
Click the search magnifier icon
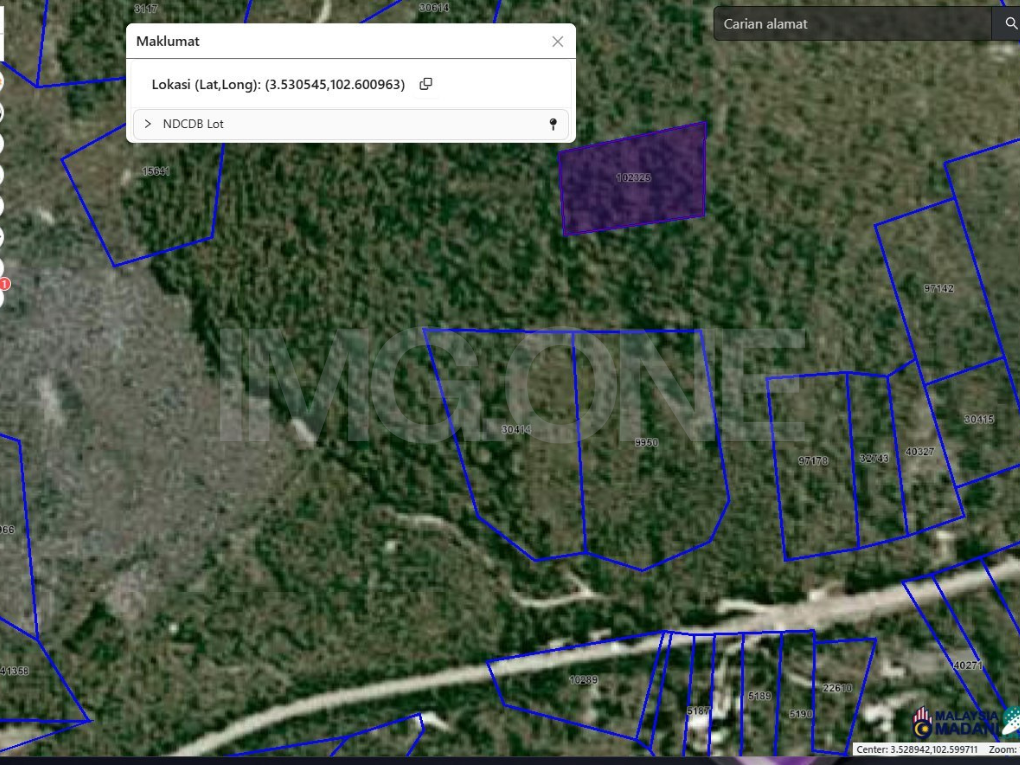coord(1010,24)
